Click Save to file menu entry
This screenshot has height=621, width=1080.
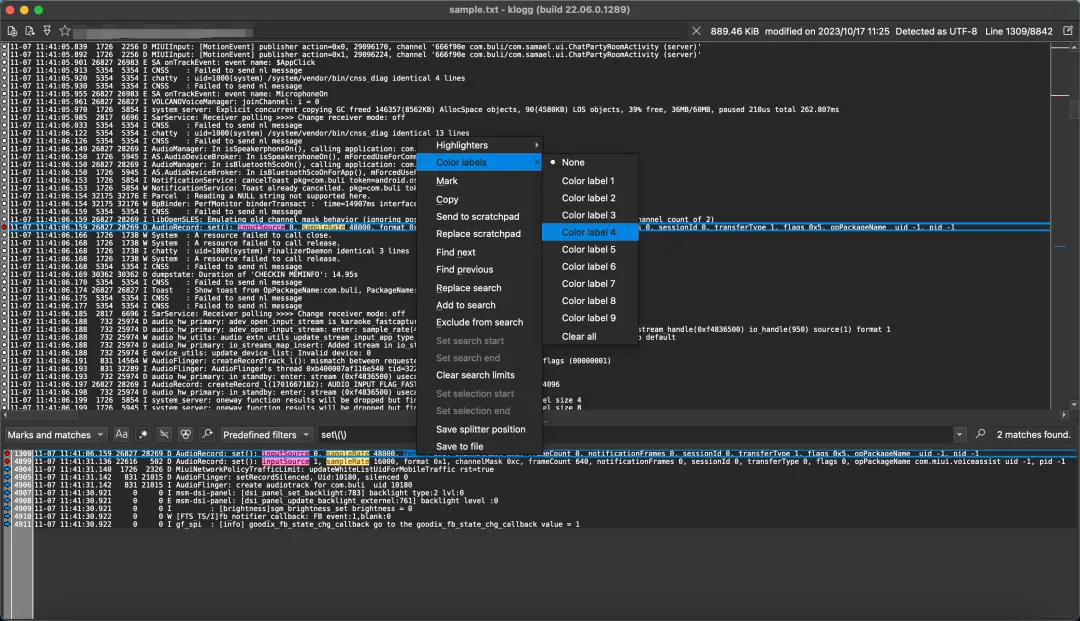pos(459,446)
